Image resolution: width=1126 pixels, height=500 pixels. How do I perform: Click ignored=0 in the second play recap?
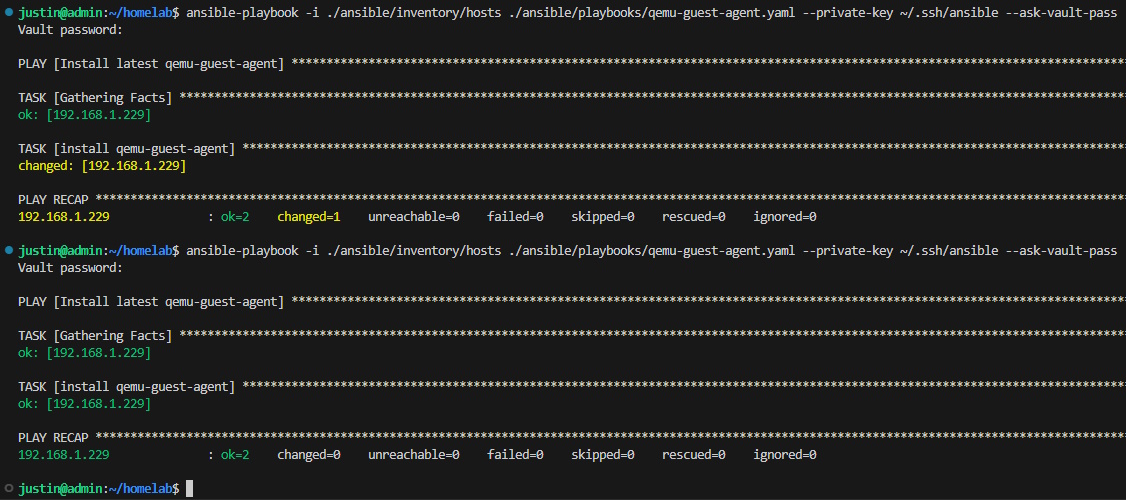(785, 455)
